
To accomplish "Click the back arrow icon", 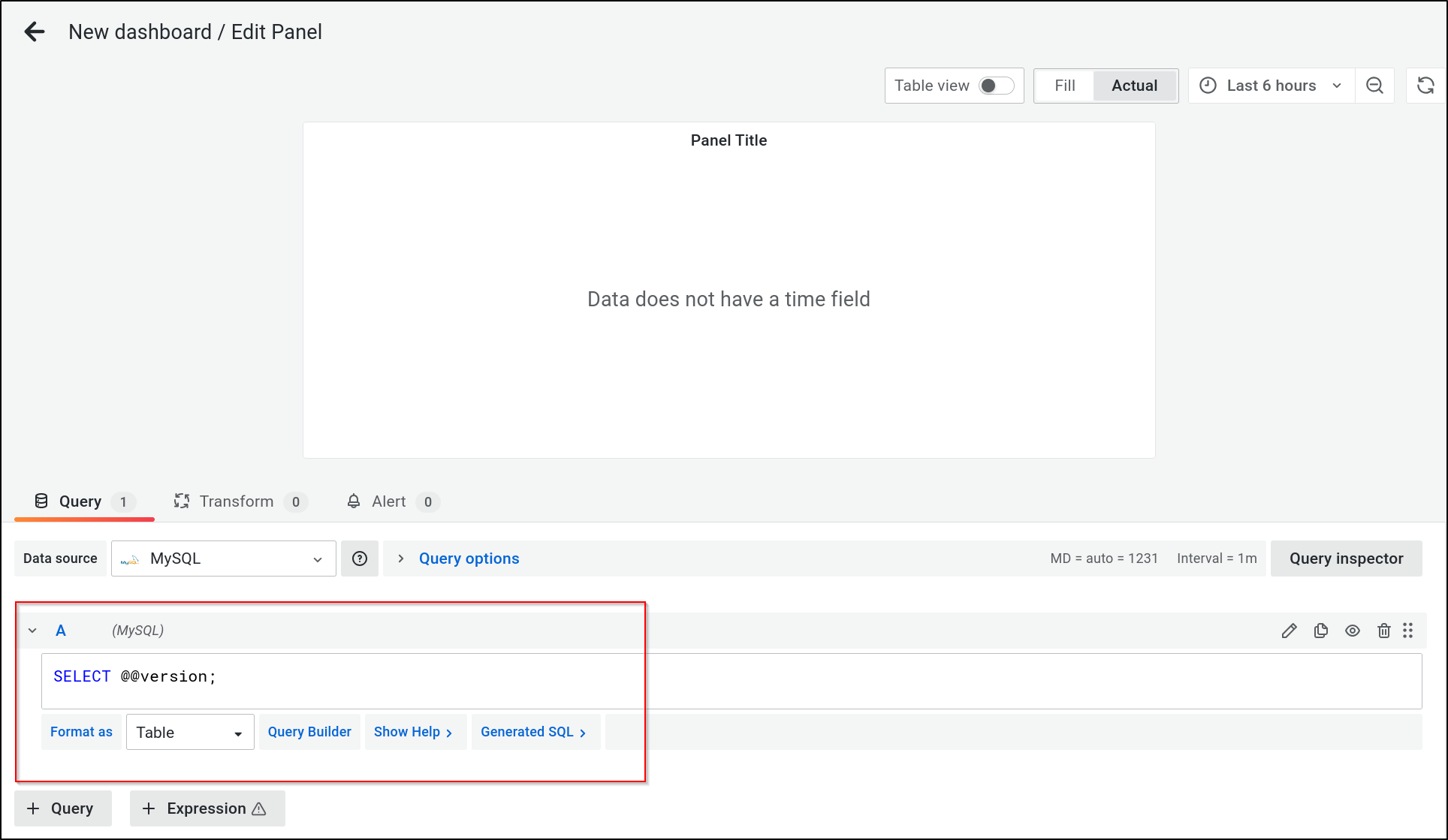I will pos(35,32).
